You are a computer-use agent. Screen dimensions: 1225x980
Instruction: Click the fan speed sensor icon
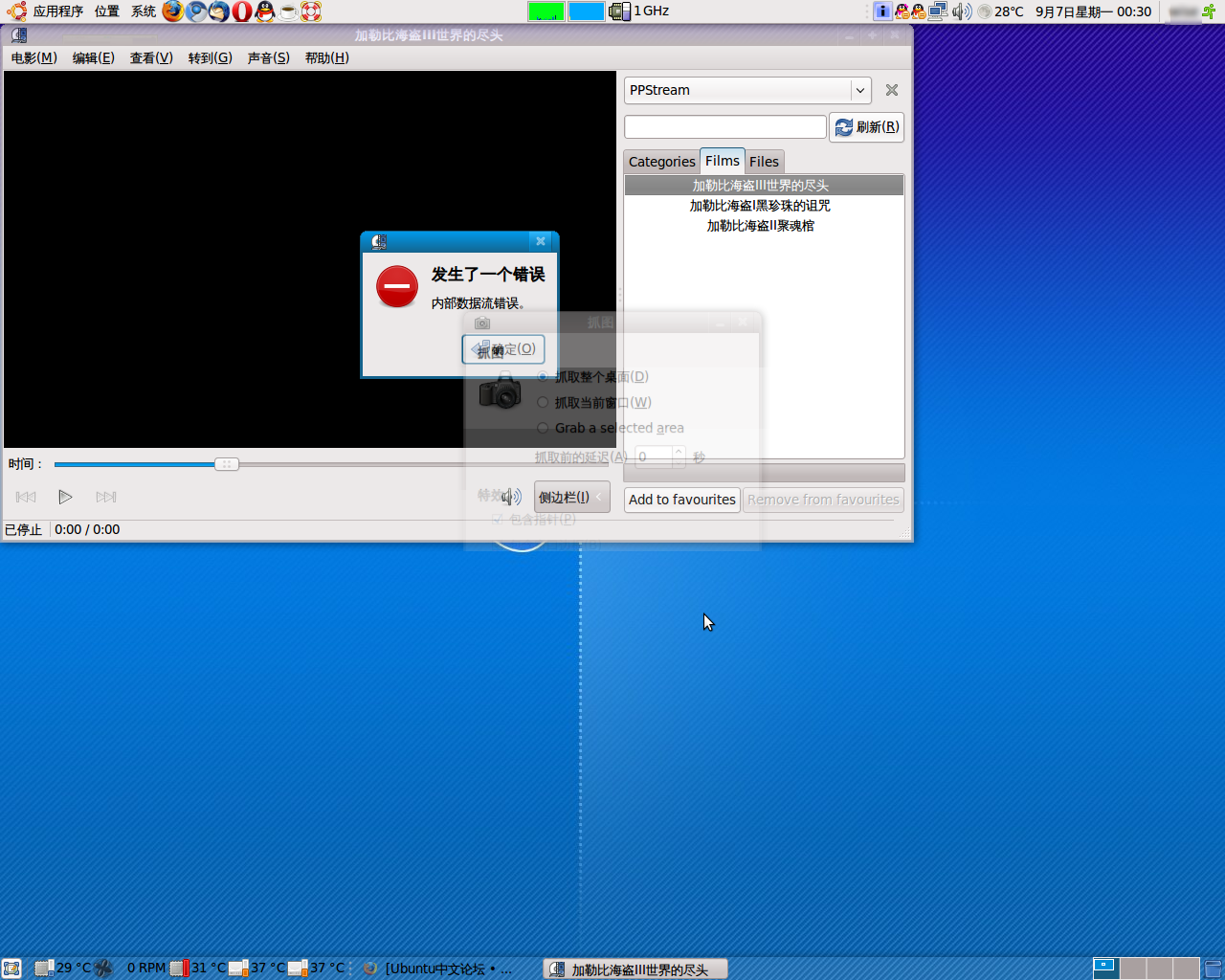[x=103, y=969]
